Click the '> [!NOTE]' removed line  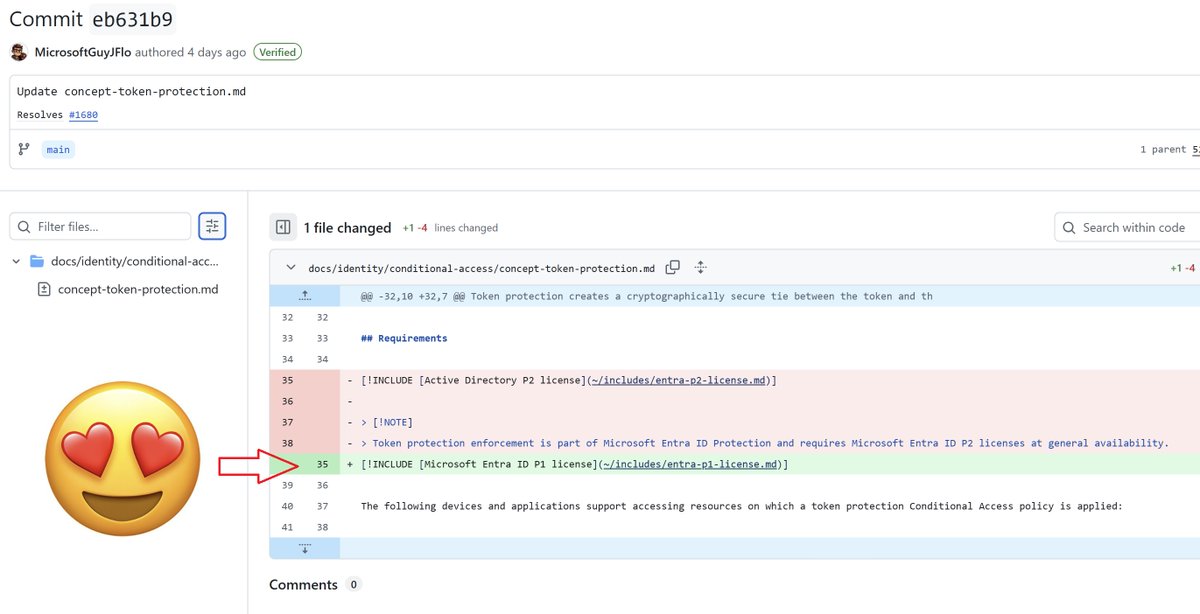pyautogui.click(x=386, y=422)
